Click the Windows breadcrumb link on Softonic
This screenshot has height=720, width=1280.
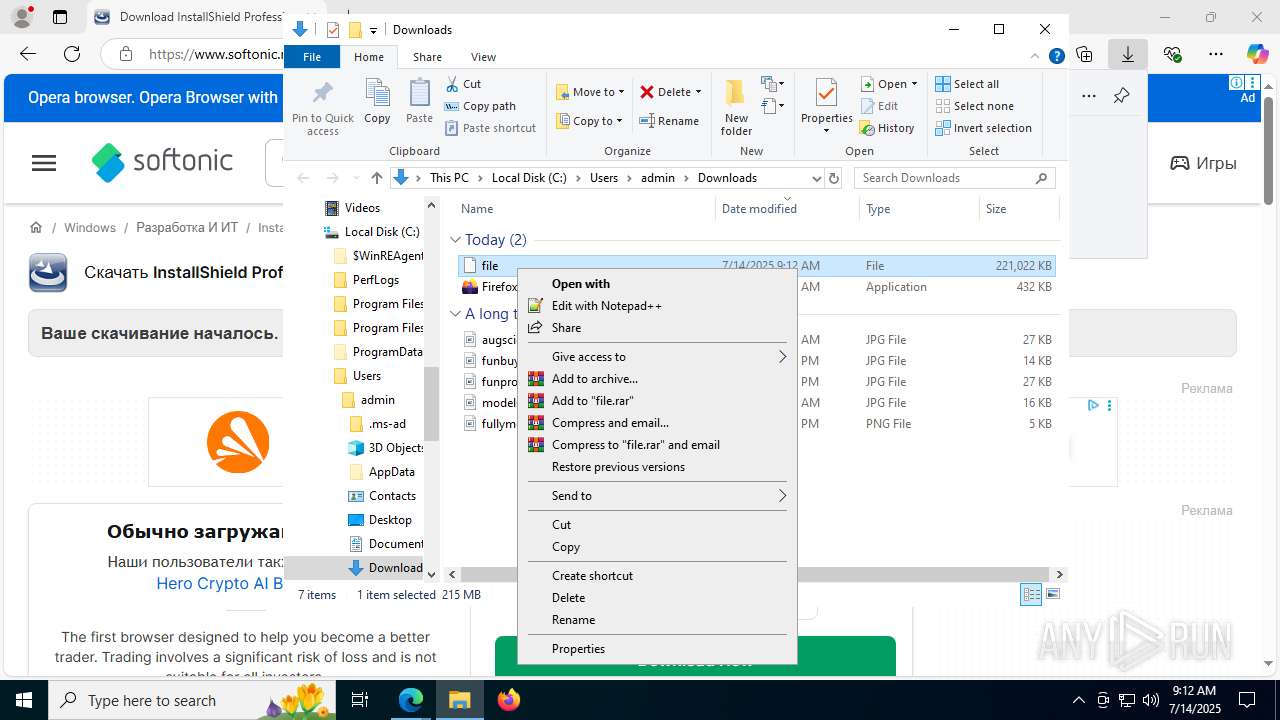click(x=90, y=228)
